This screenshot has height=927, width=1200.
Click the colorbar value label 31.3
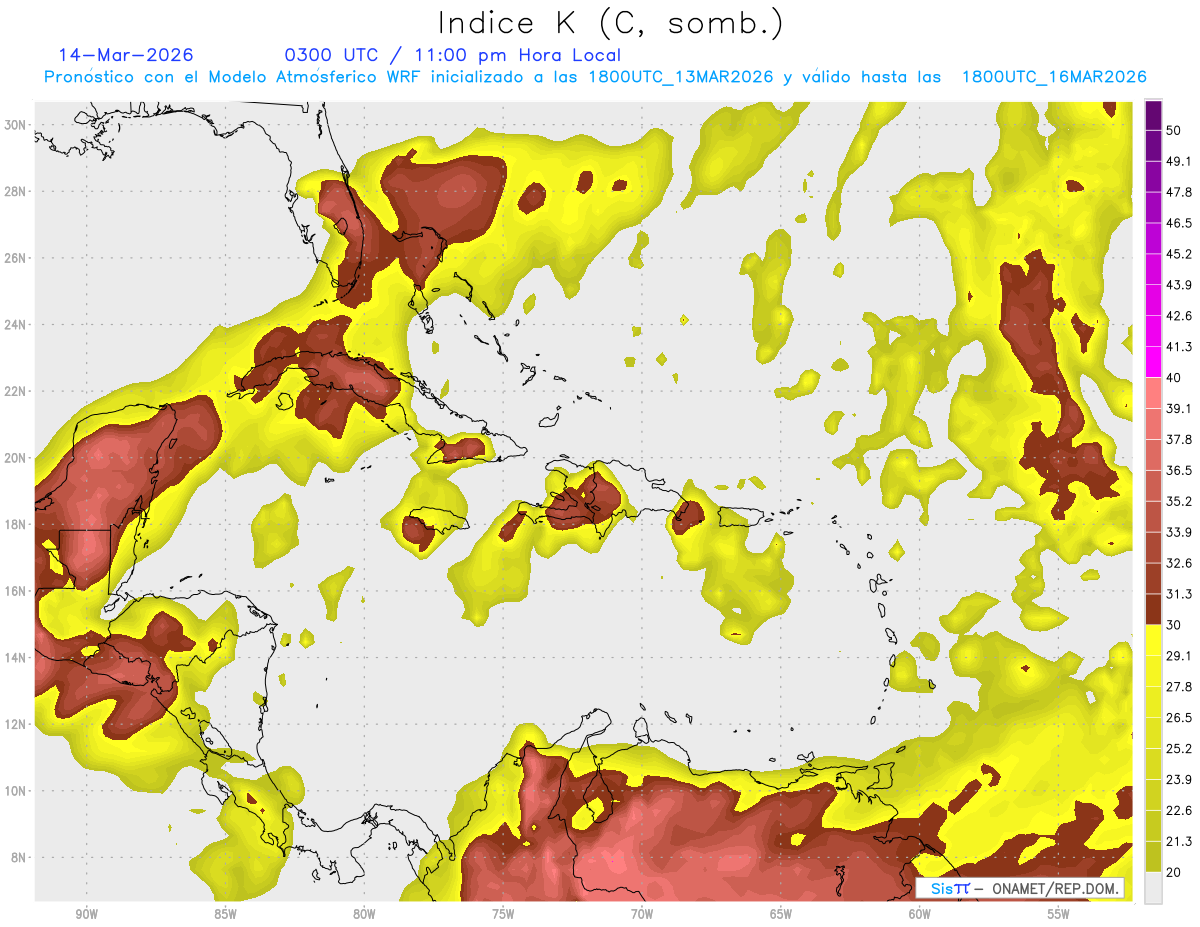tap(1179, 594)
